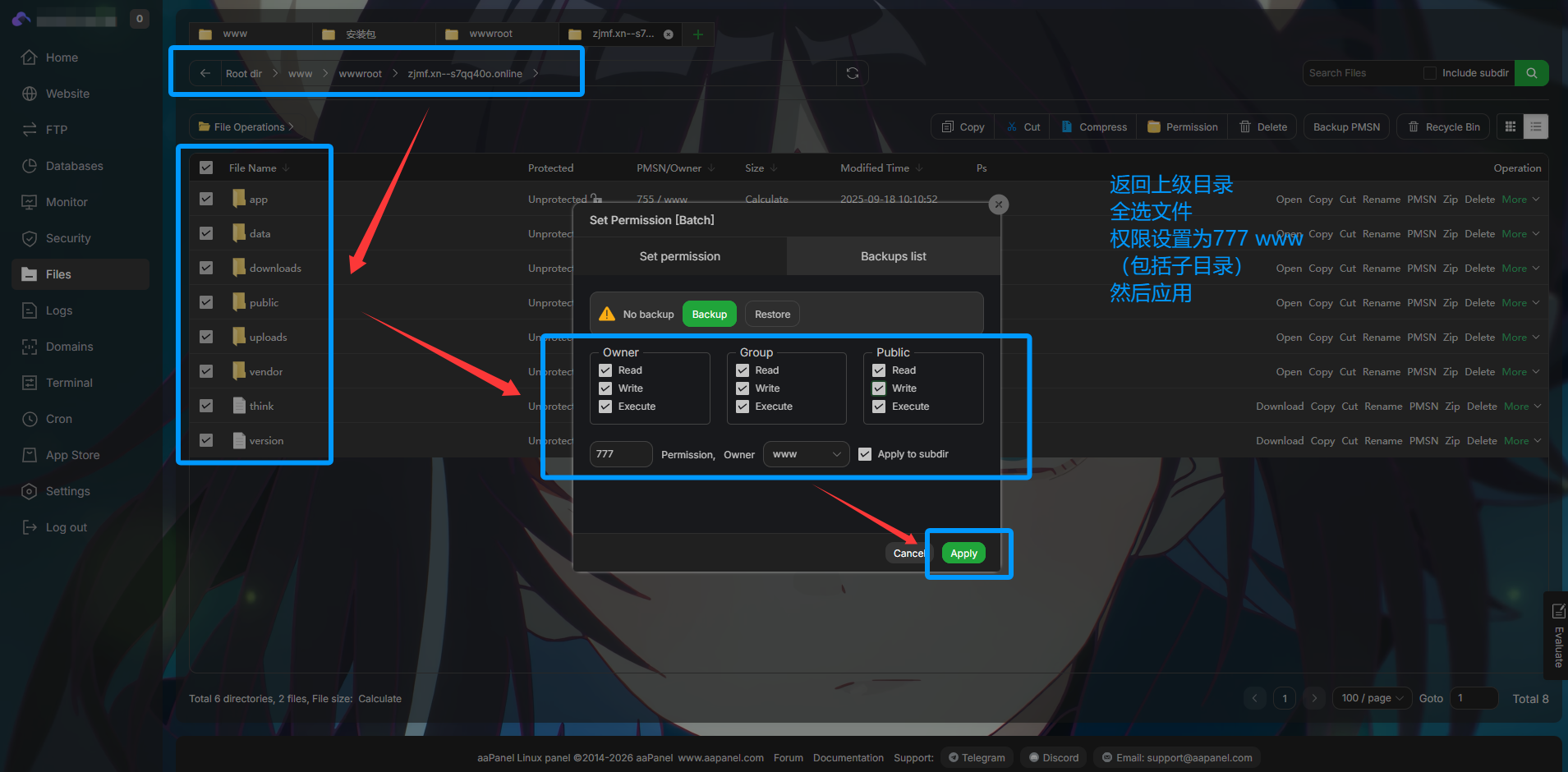
Task: Expand More options for uploads row
Action: (1520, 338)
